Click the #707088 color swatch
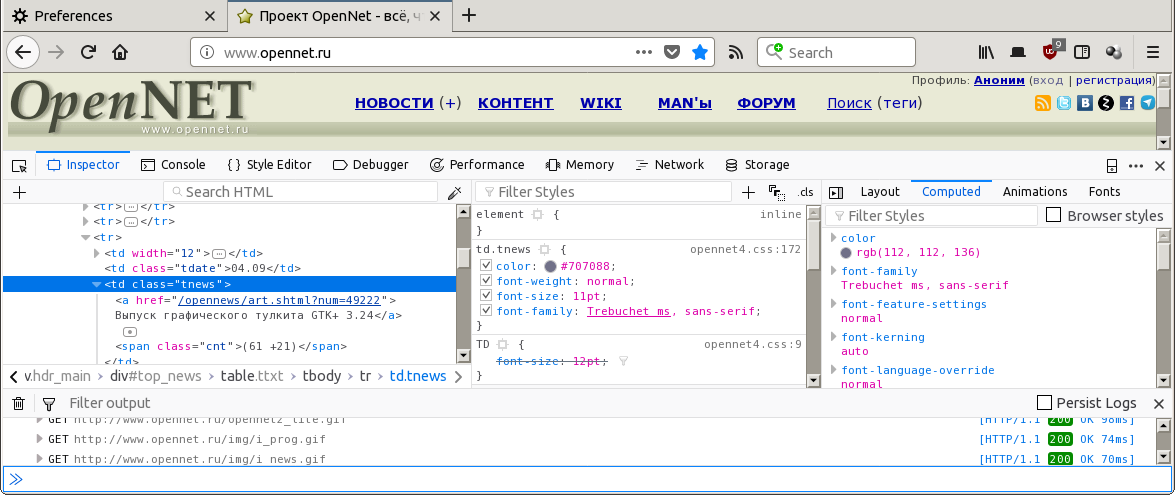This screenshot has height=495, width=1175. 550,266
